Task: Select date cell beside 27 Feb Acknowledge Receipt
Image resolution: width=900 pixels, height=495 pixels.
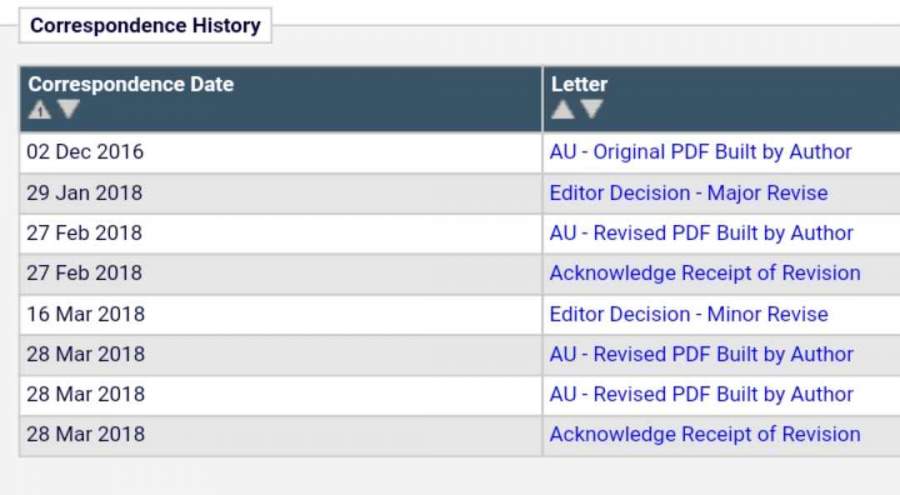Action: click(85, 273)
